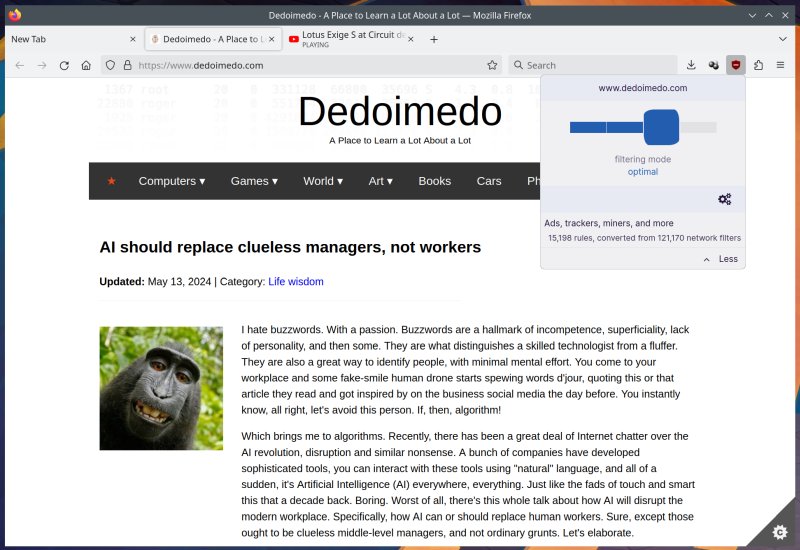This screenshot has width=800, height=550.
Task: Click the filtering mode slider handle
Action: [x=661, y=127]
